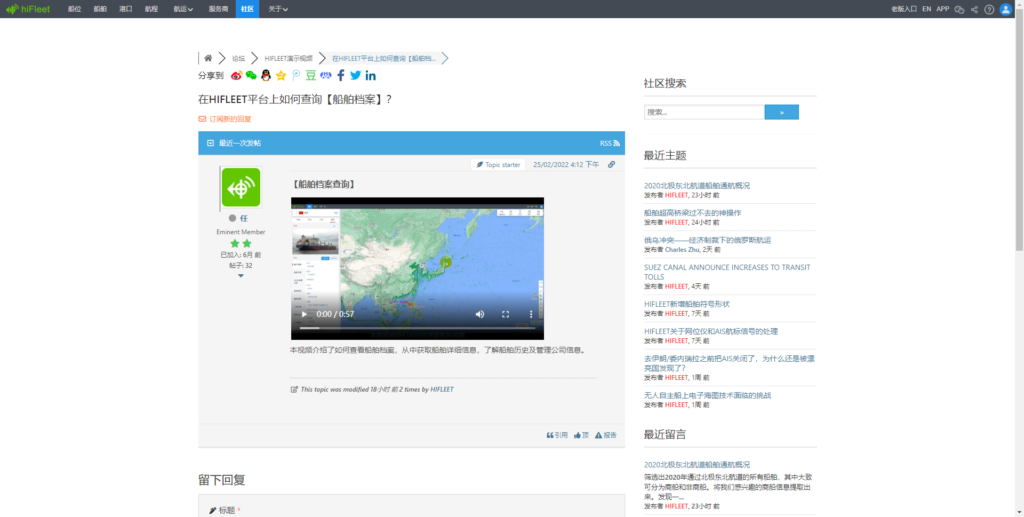
Task: Click HIFLEET link in topic modified note
Action: 442,389
